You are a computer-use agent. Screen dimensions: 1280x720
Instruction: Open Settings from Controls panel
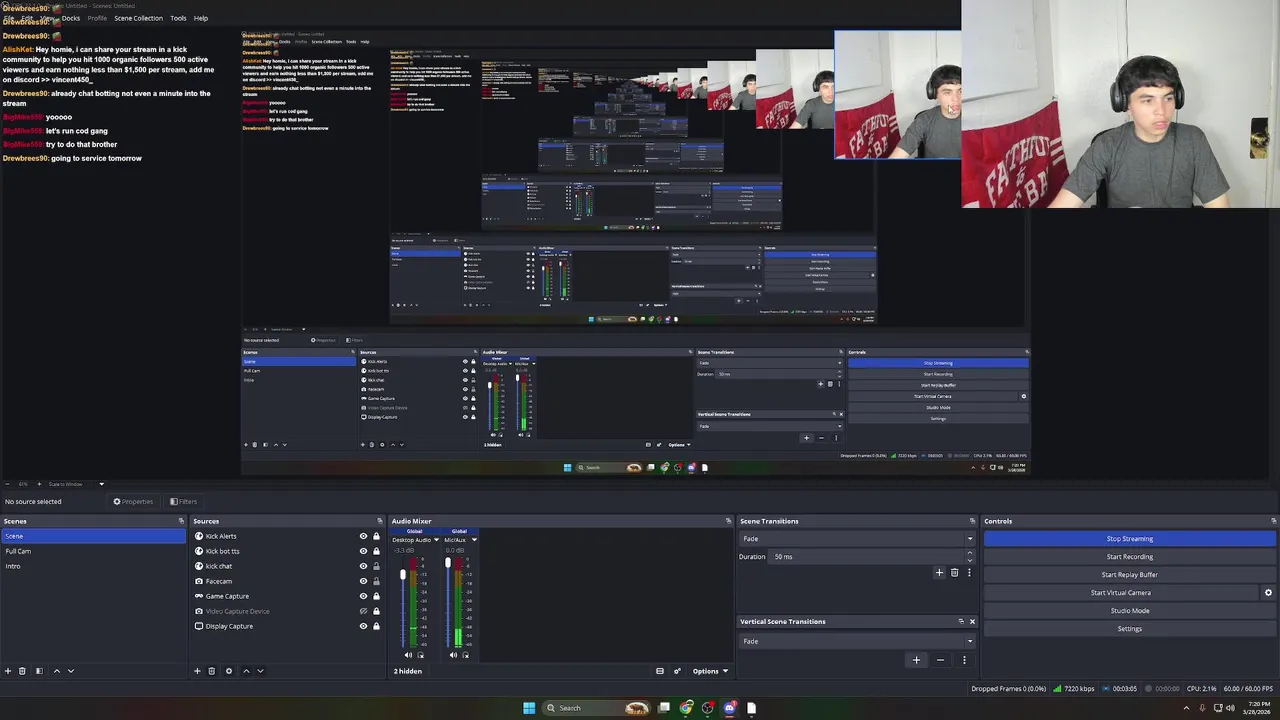pos(1130,629)
